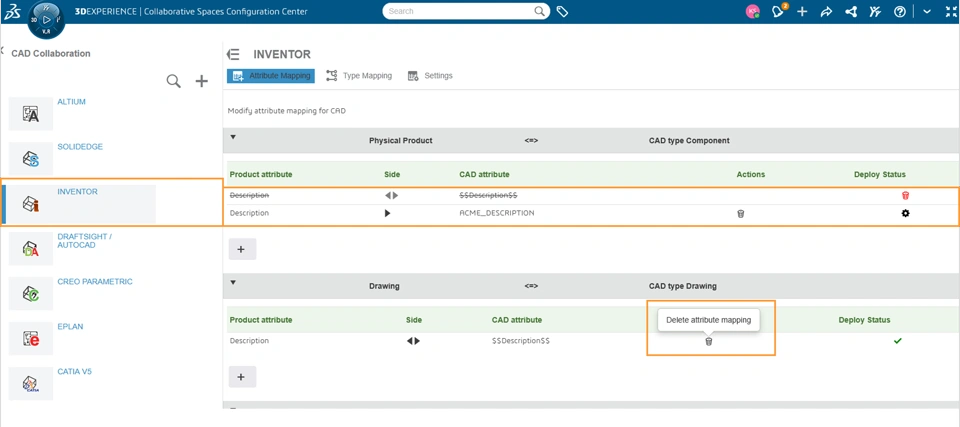Open notifications bell with badge

[778, 11]
